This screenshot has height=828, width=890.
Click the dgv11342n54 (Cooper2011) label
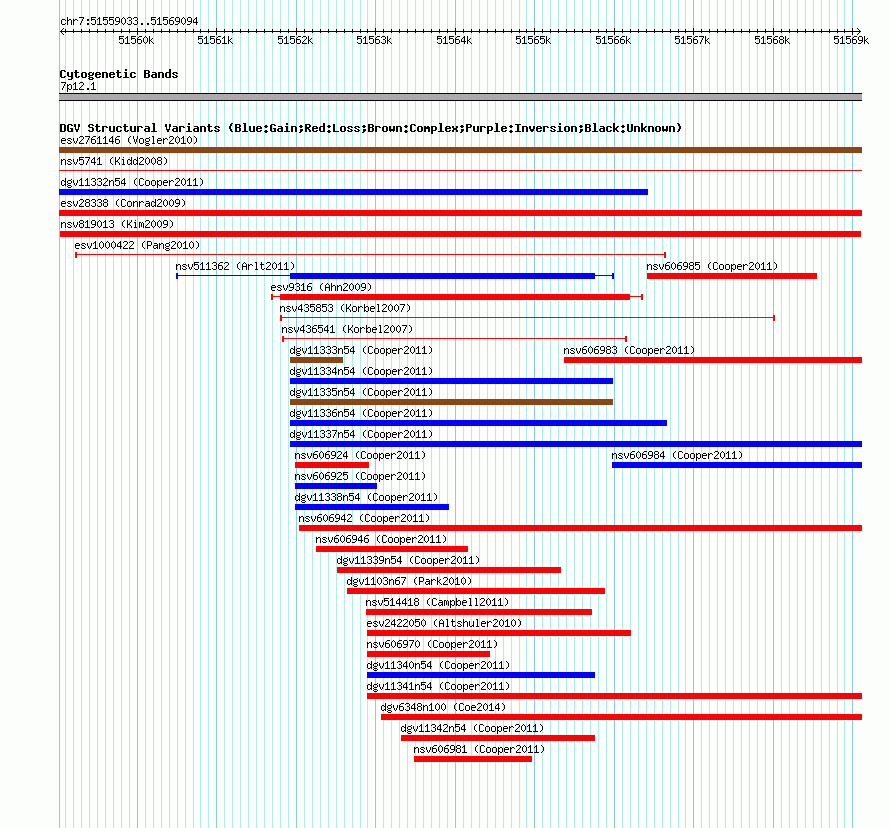tap(472, 728)
